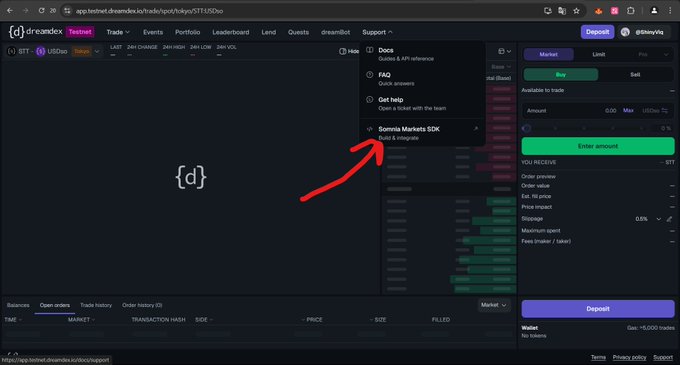Expand the Trade menu dropdown

(x=118, y=32)
